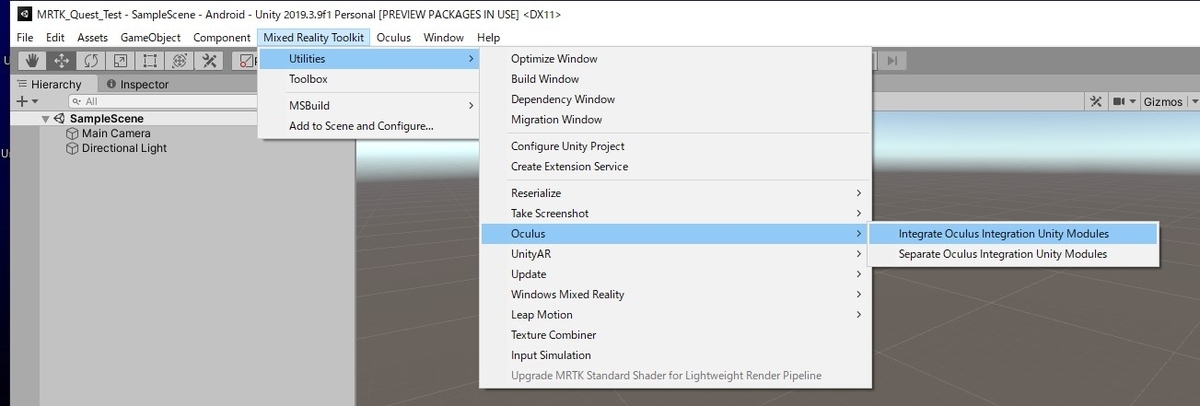Open Dependency Window from Utilities
The height and width of the screenshot is (406, 1200).
tap(676, 99)
